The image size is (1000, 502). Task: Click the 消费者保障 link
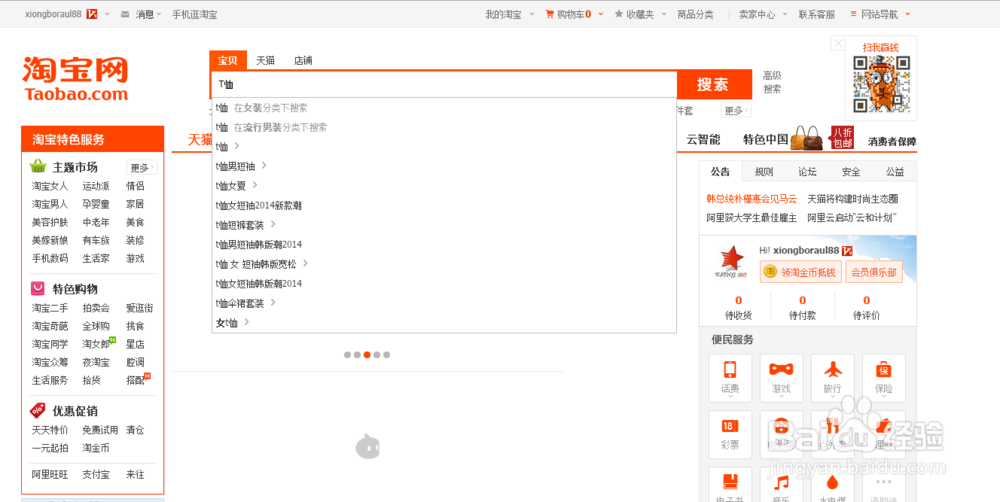892,142
